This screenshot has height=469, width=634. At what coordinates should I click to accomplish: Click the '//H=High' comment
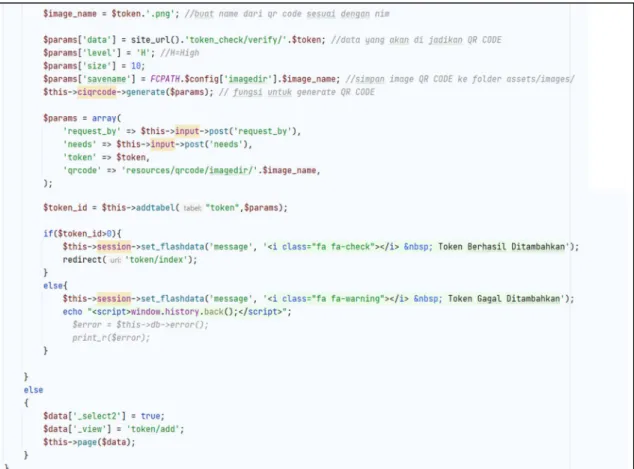coord(180,53)
